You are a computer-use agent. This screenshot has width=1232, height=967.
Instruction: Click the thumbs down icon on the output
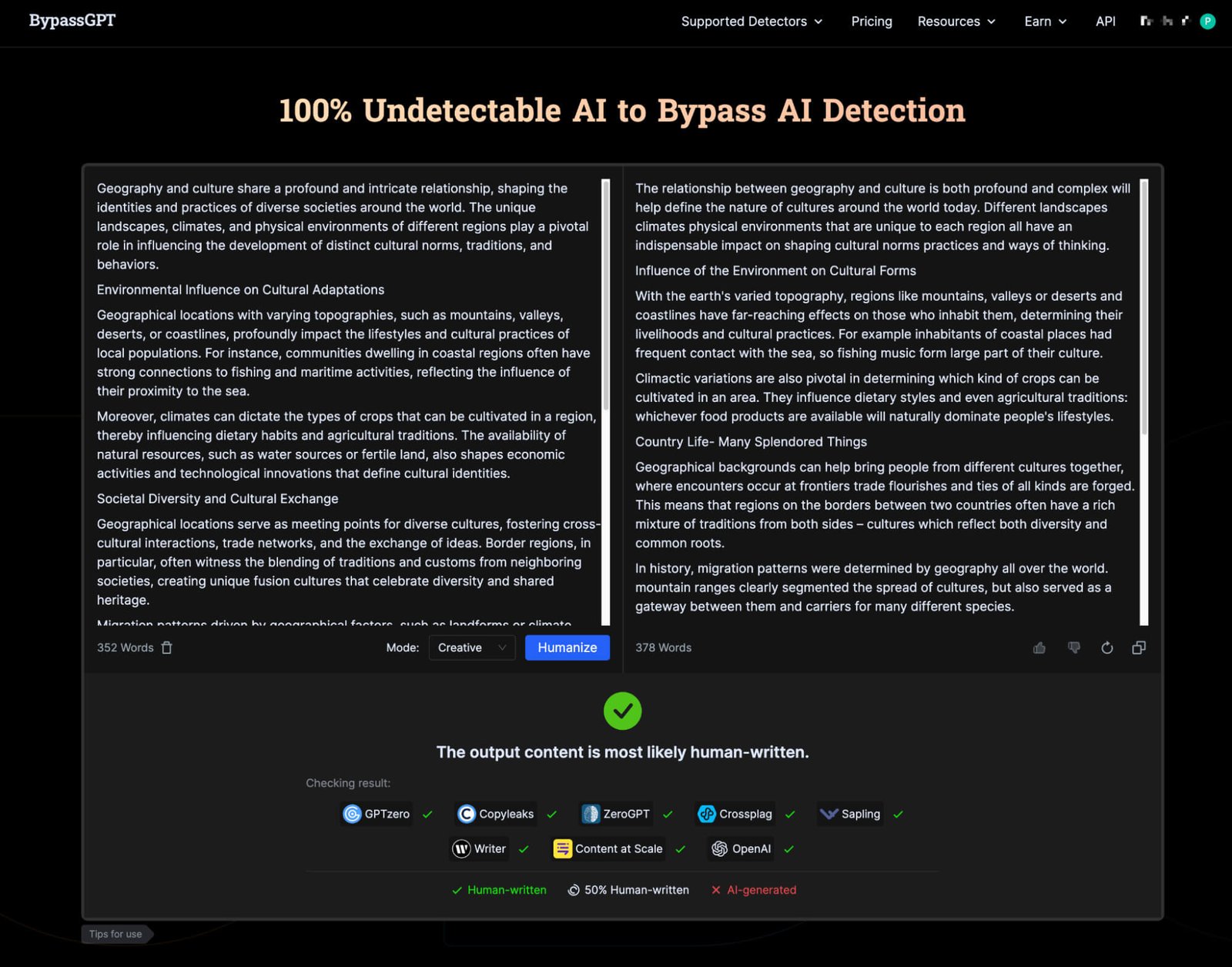click(1073, 647)
